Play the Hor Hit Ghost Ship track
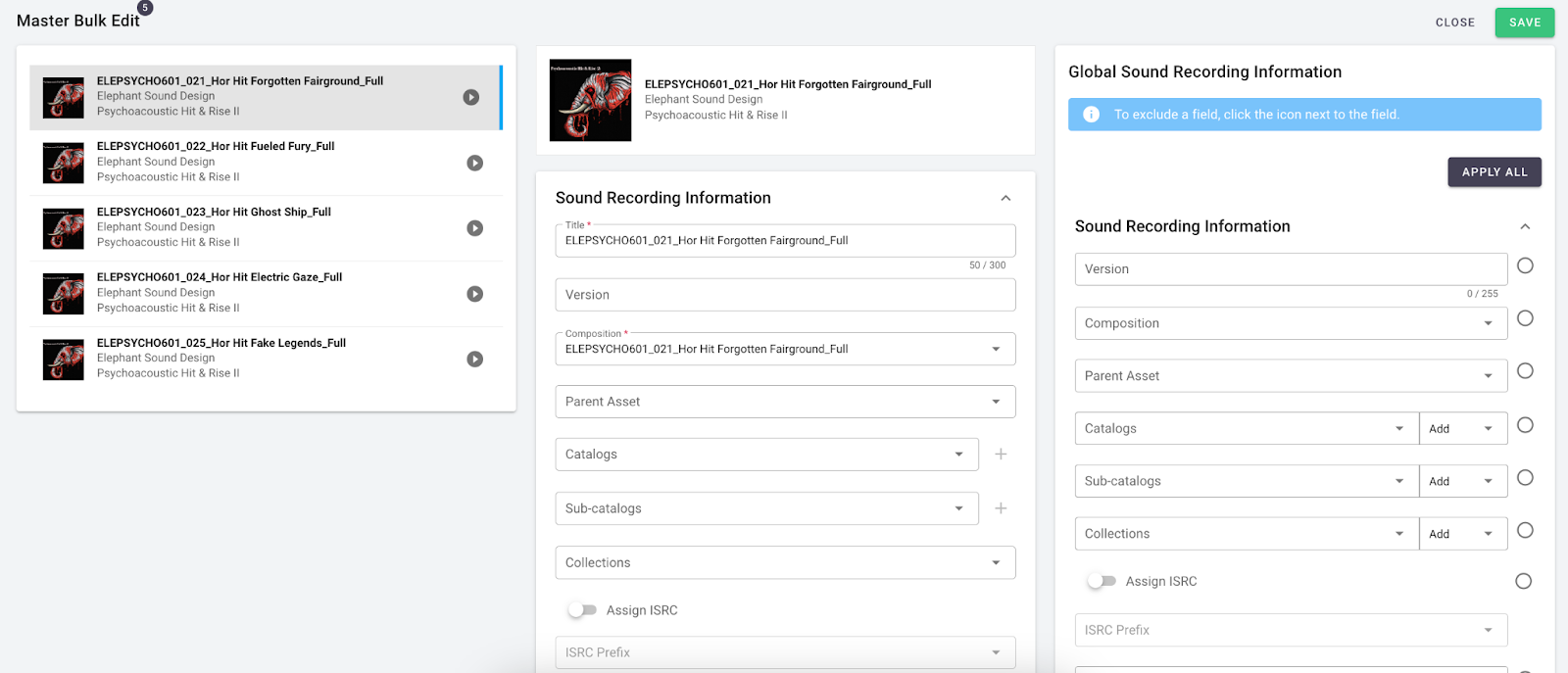This screenshot has width=1568, height=673. [x=474, y=228]
